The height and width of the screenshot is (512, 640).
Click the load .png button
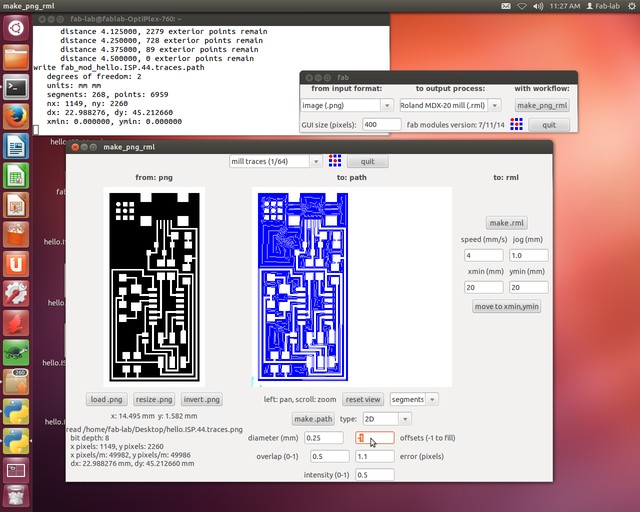coord(107,399)
